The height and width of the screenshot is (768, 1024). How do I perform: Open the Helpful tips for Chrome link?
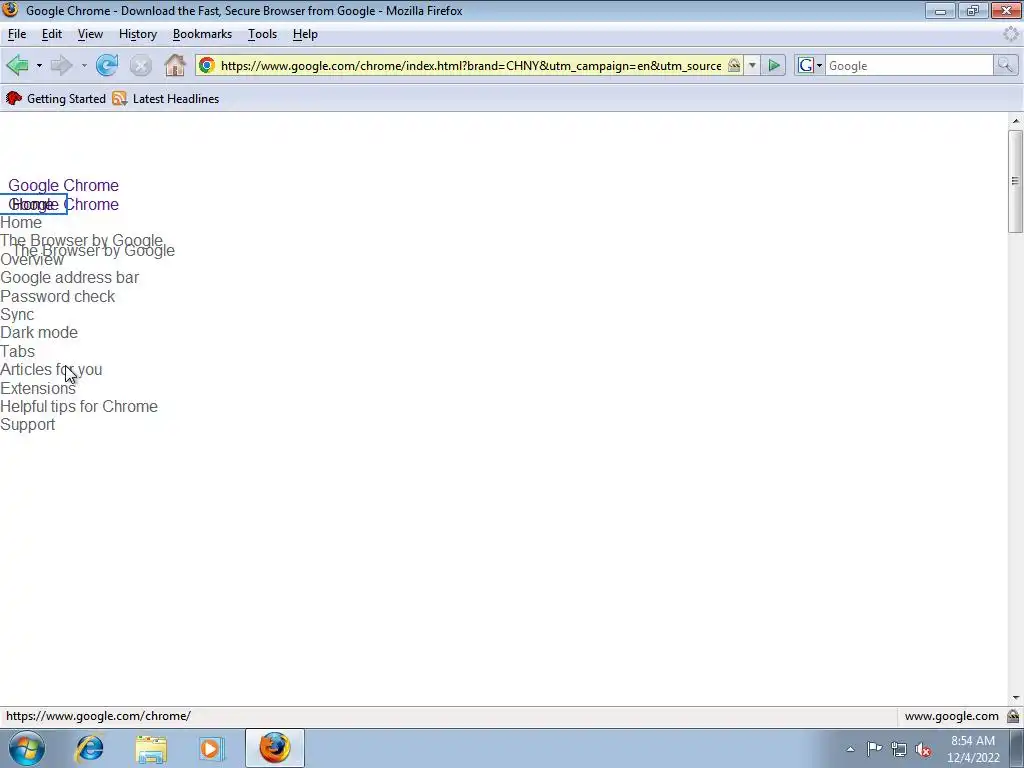pyautogui.click(x=79, y=406)
